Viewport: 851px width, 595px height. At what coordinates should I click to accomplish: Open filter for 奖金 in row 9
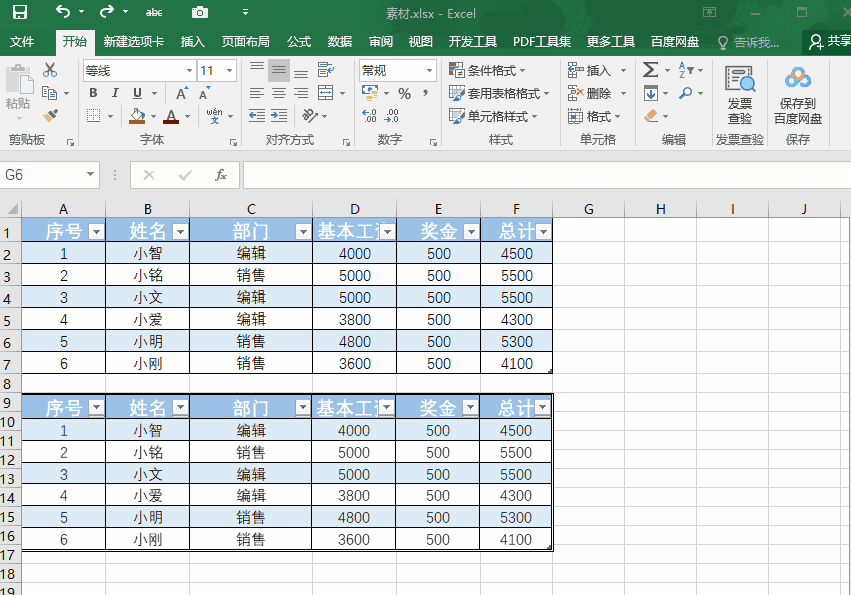click(x=471, y=407)
